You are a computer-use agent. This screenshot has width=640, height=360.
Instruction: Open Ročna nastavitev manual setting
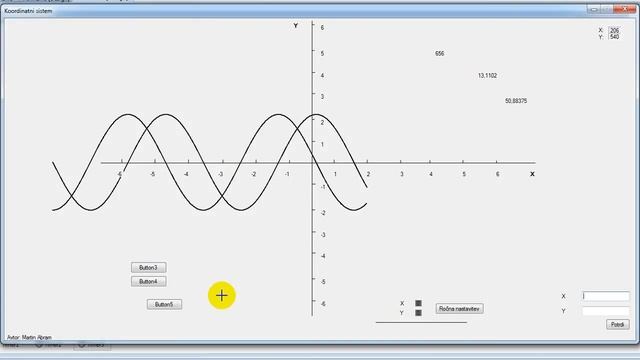pyautogui.click(x=460, y=309)
